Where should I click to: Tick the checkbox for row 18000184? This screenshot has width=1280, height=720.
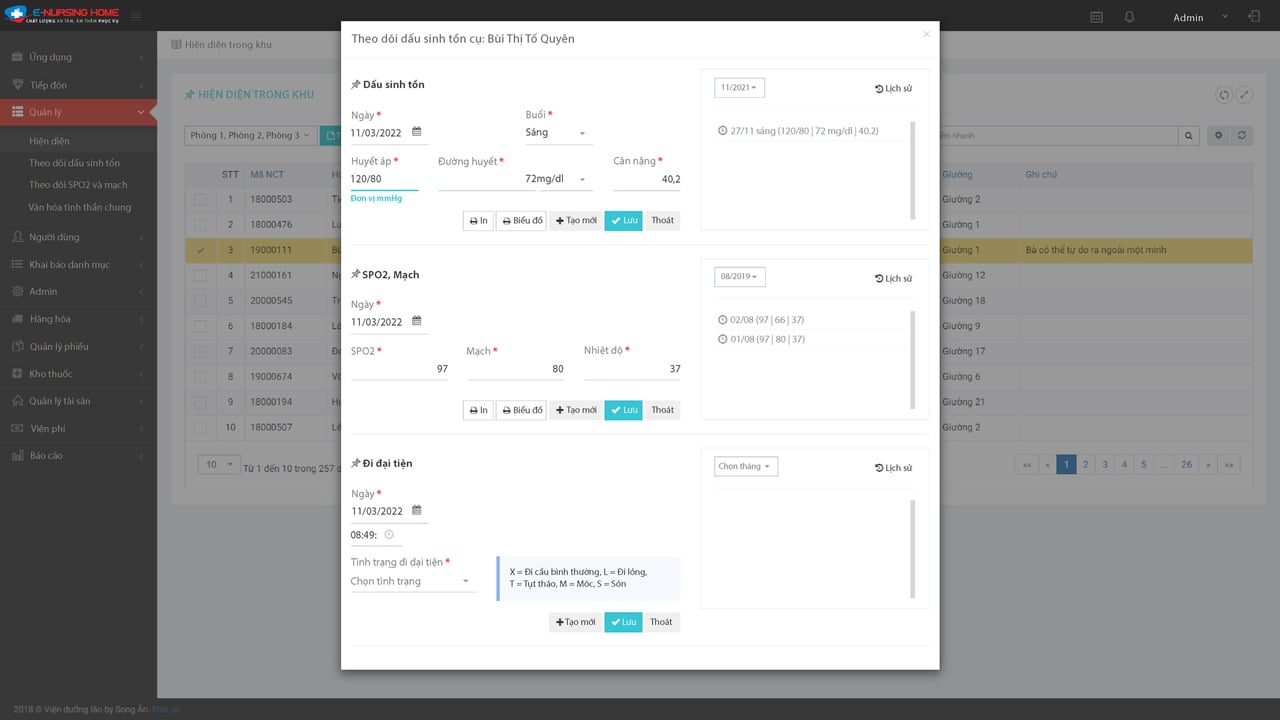pyautogui.click(x=201, y=326)
